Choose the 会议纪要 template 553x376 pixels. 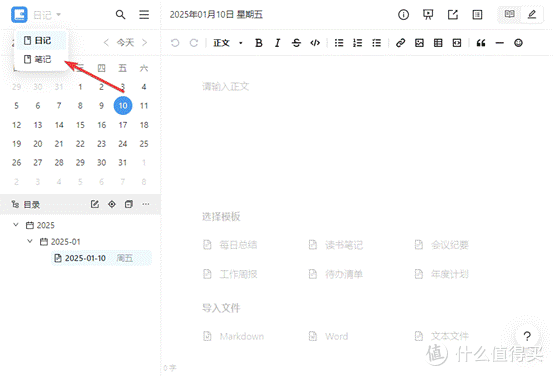point(442,245)
